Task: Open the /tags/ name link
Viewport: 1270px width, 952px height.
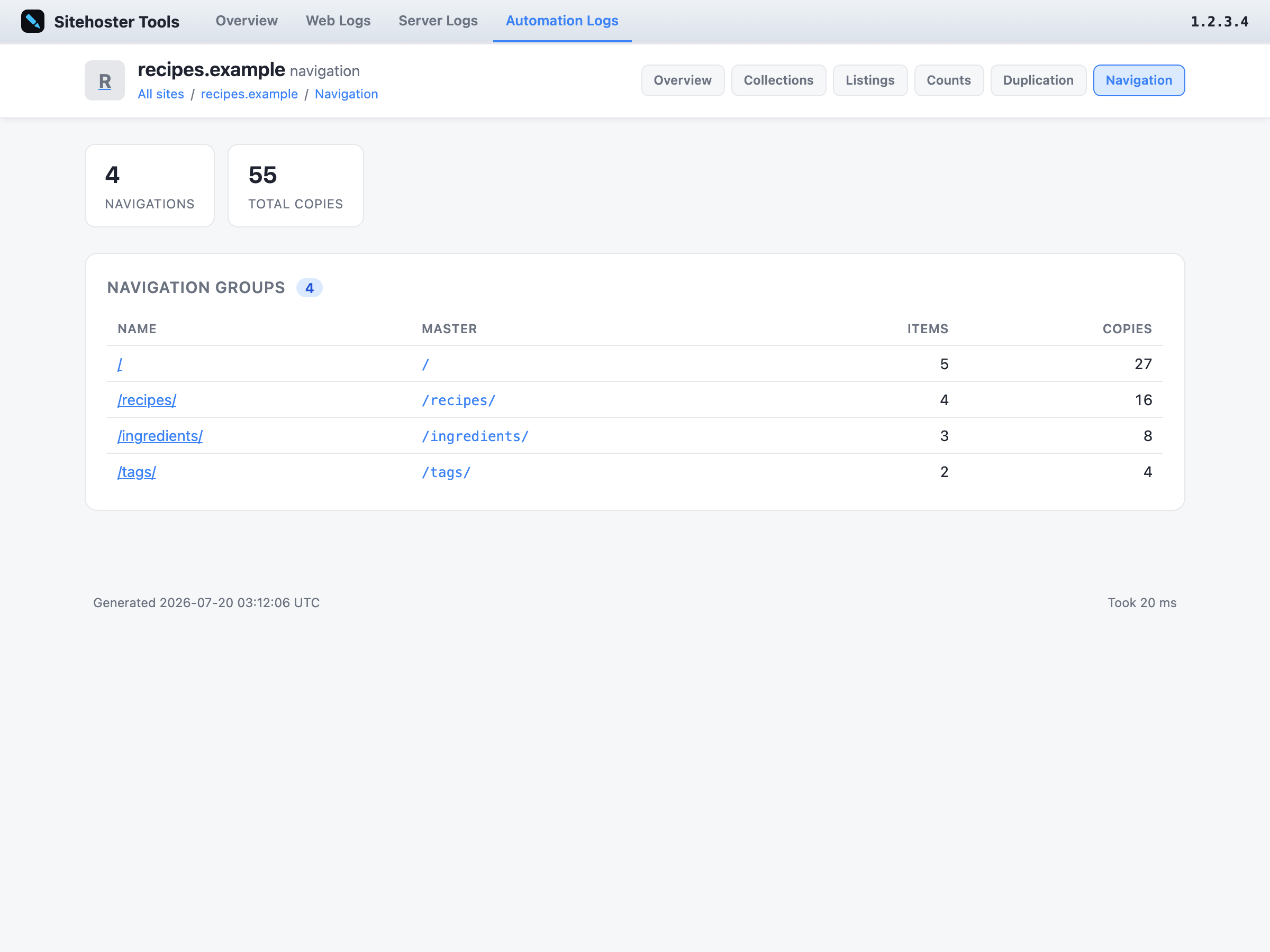Action: (137, 472)
